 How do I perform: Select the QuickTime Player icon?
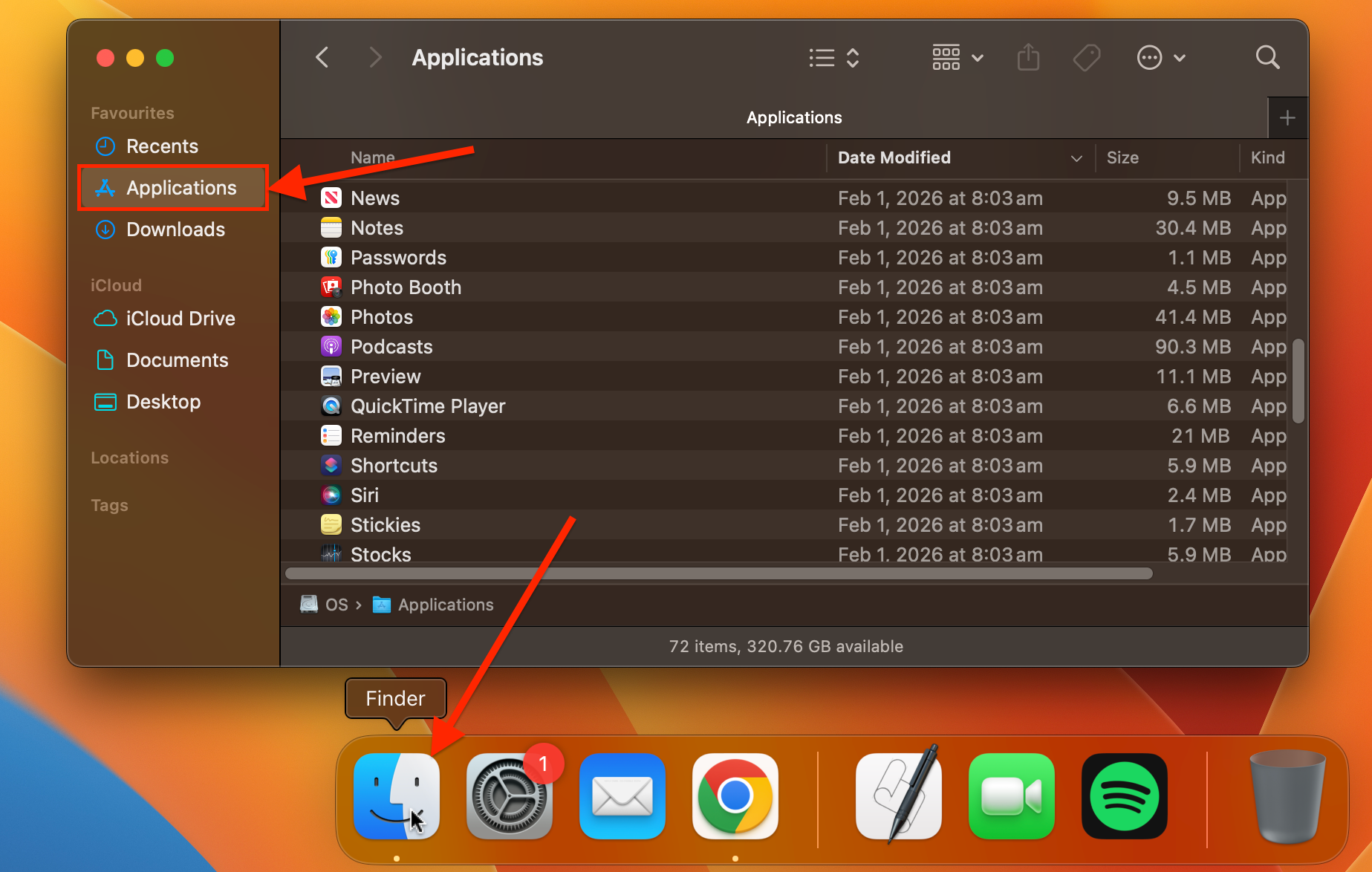click(331, 406)
